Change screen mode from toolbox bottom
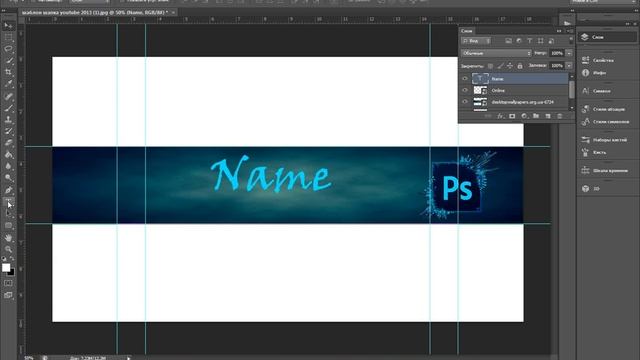The height and width of the screenshot is (360, 640). (x=8, y=295)
